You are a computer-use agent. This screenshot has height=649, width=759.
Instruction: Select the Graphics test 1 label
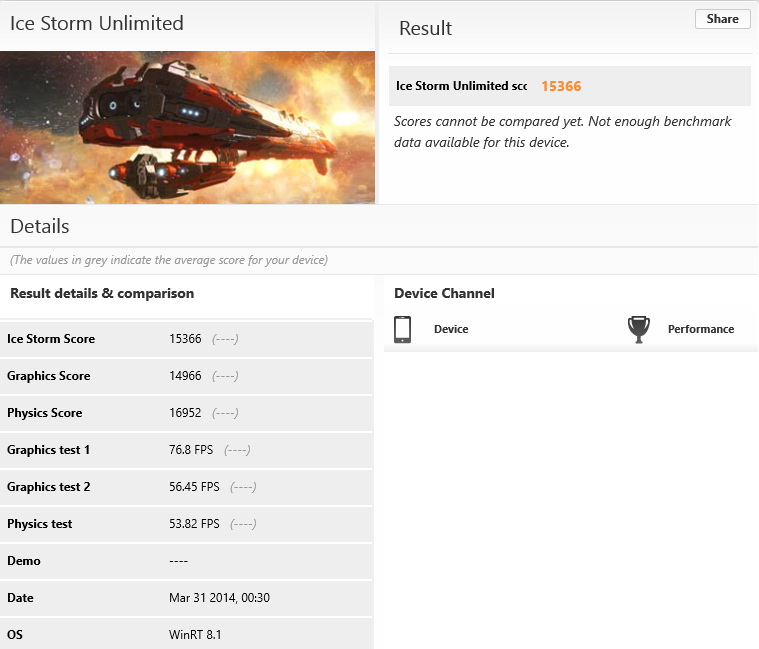coord(48,450)
